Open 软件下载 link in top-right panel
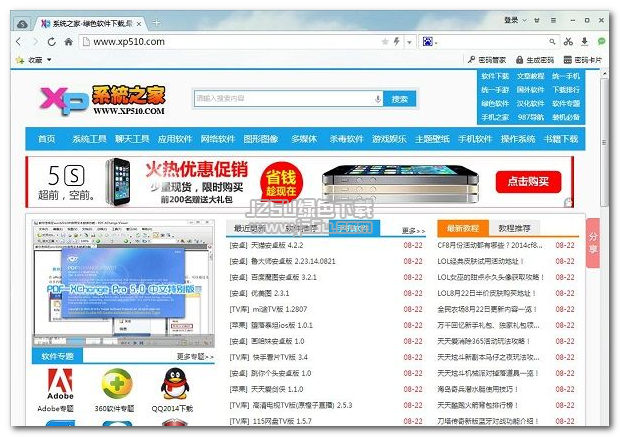The image size is (620, 437). click(x=495, y=76)
